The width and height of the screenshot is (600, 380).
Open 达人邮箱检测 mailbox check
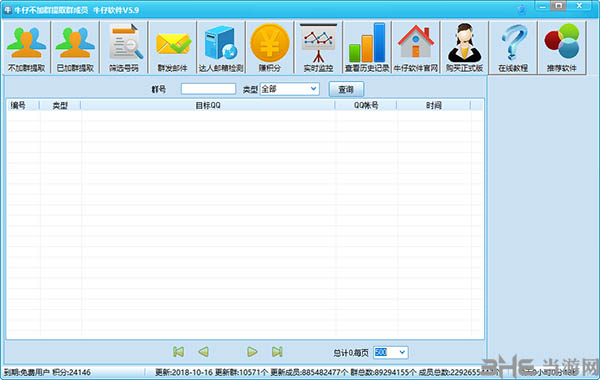221,47
